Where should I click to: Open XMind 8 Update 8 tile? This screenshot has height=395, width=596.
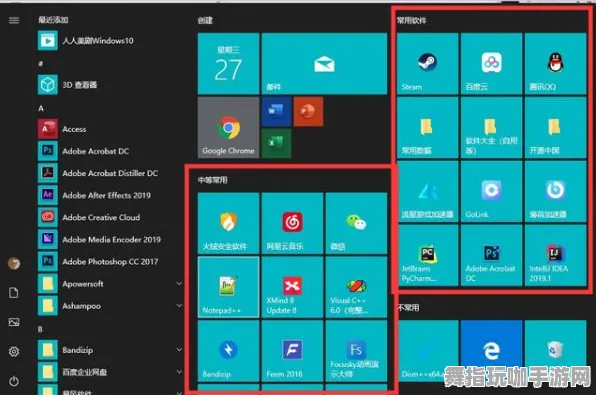coord(292,287)
